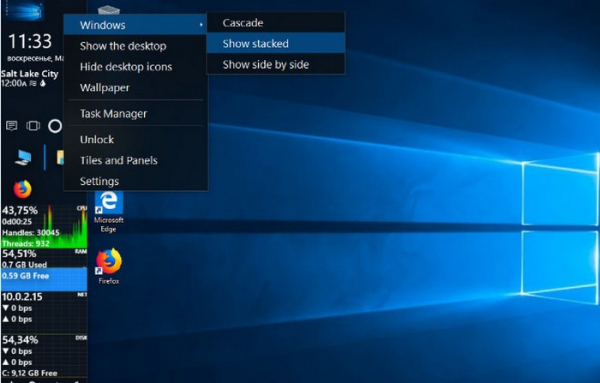Open Wallpaper menu entry
This screenshot has height=383, width=600.
coord(135,88)
